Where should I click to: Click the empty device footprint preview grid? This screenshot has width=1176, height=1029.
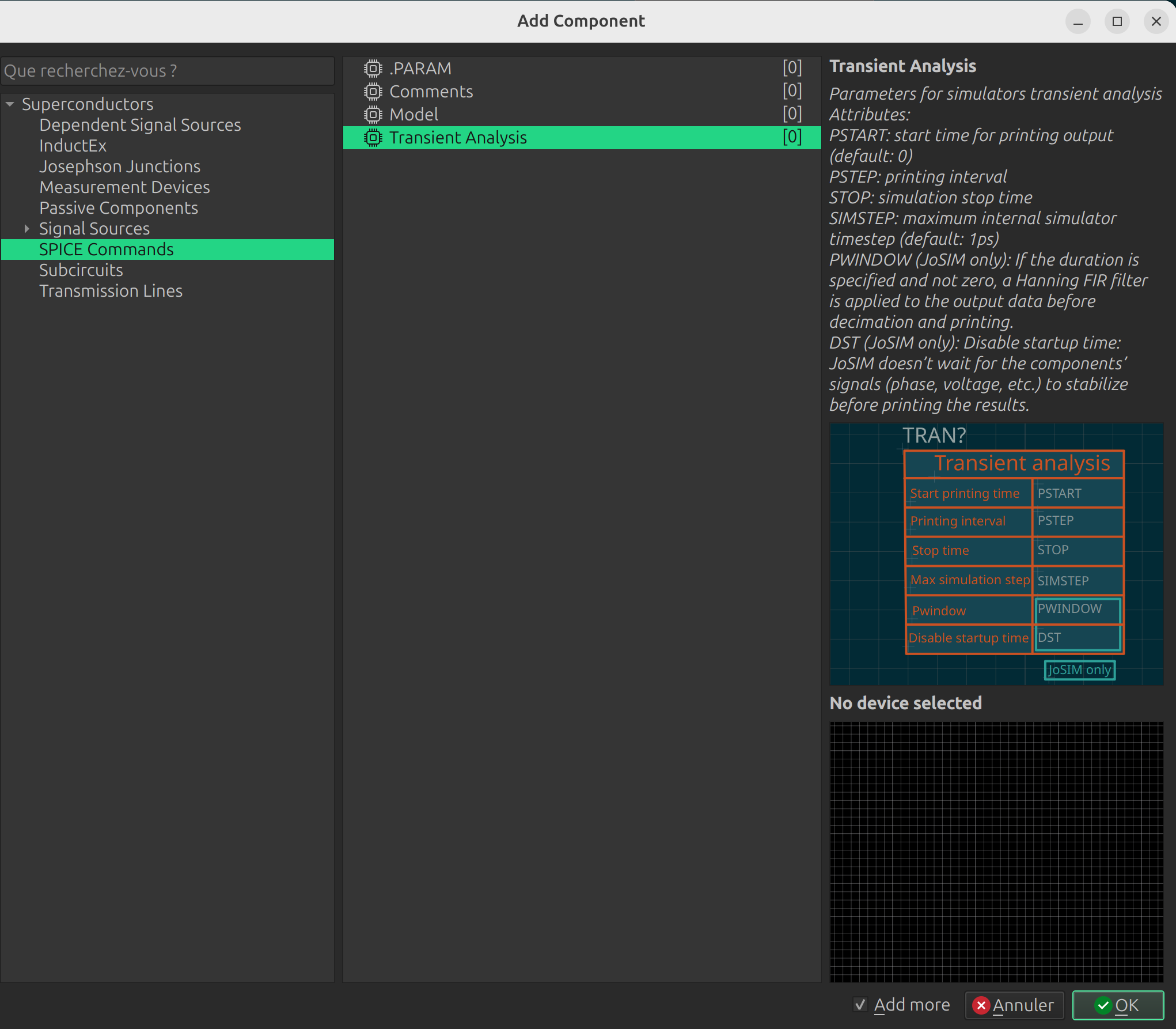996,852
